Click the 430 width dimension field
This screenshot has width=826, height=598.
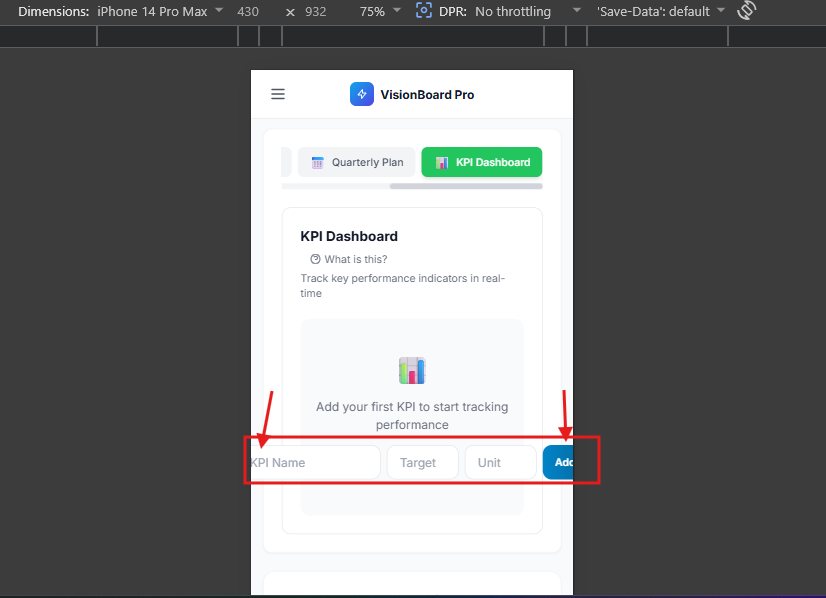(x=248, y=12)
